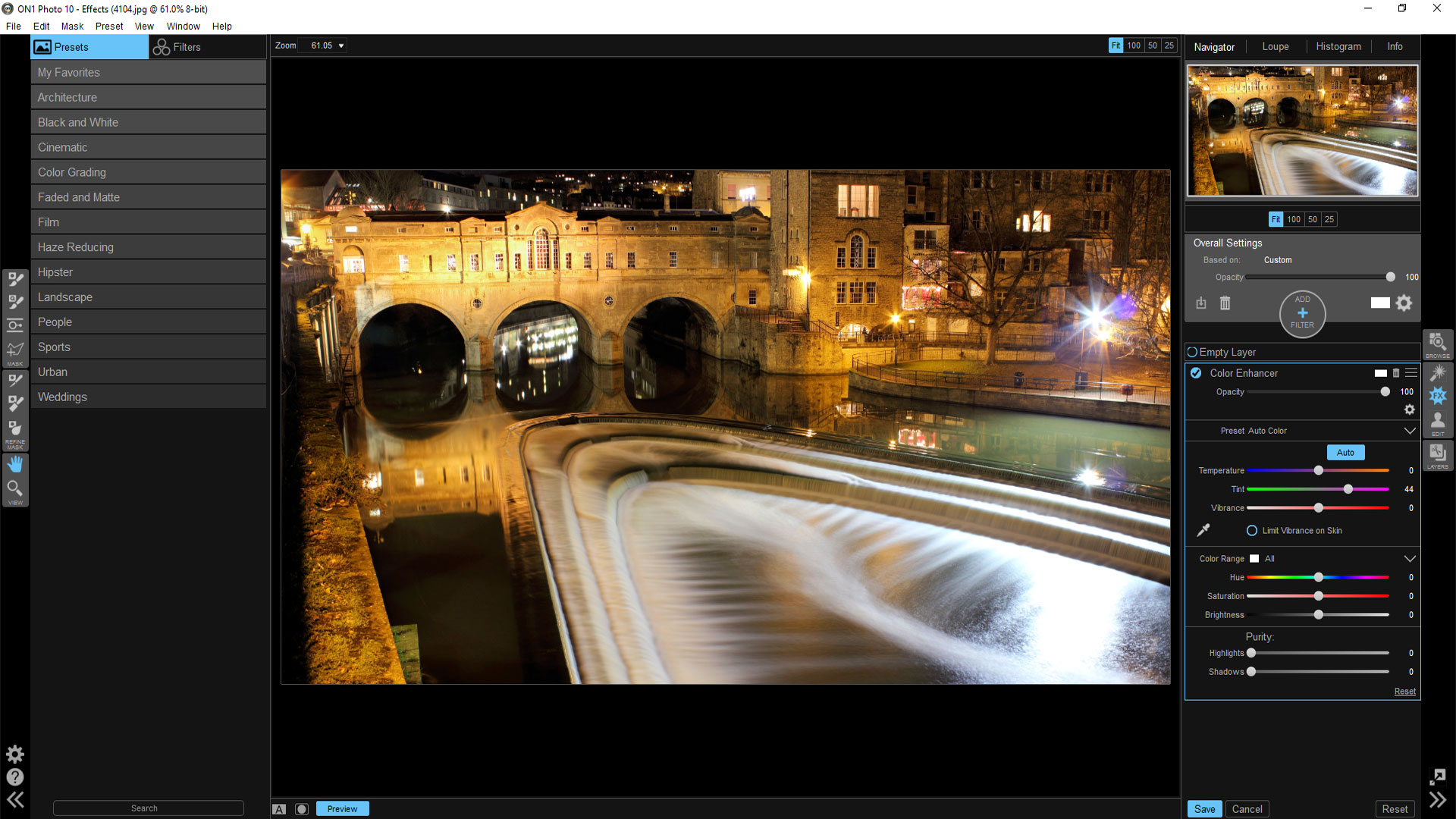Open the Browse module

[1437, 344]
